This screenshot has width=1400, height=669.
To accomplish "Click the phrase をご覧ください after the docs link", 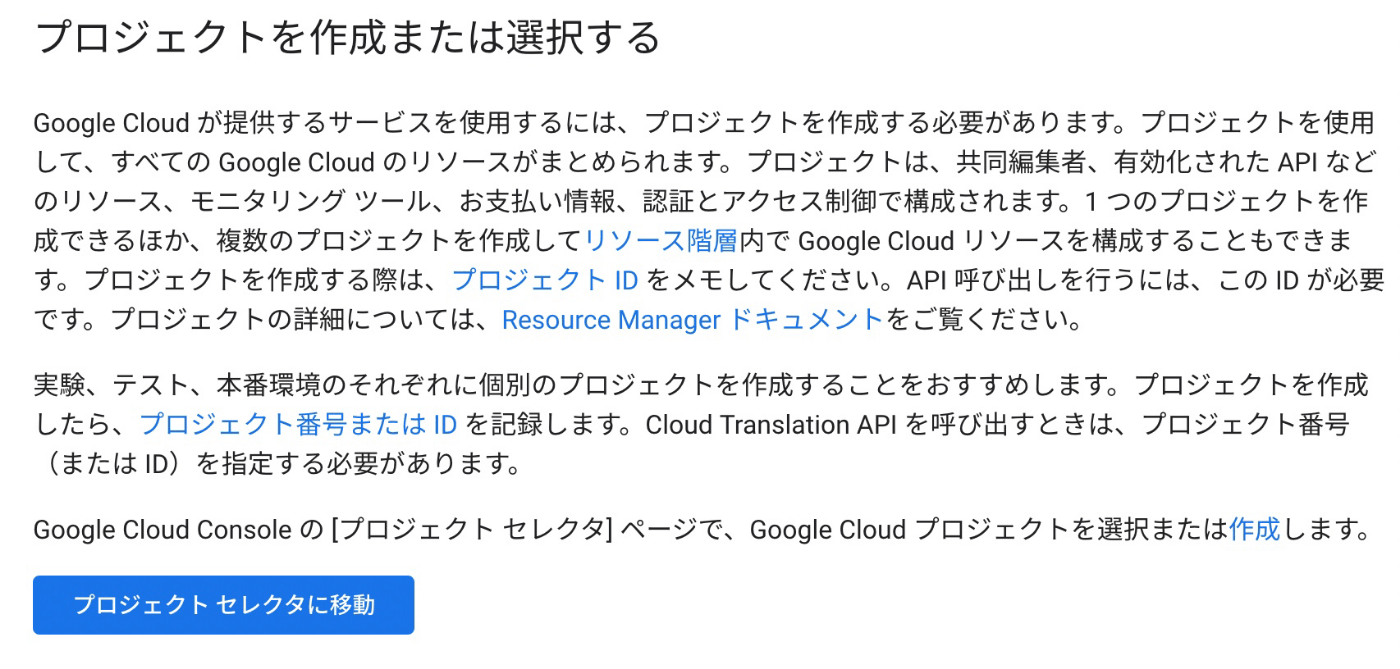I will coord(983,320).
